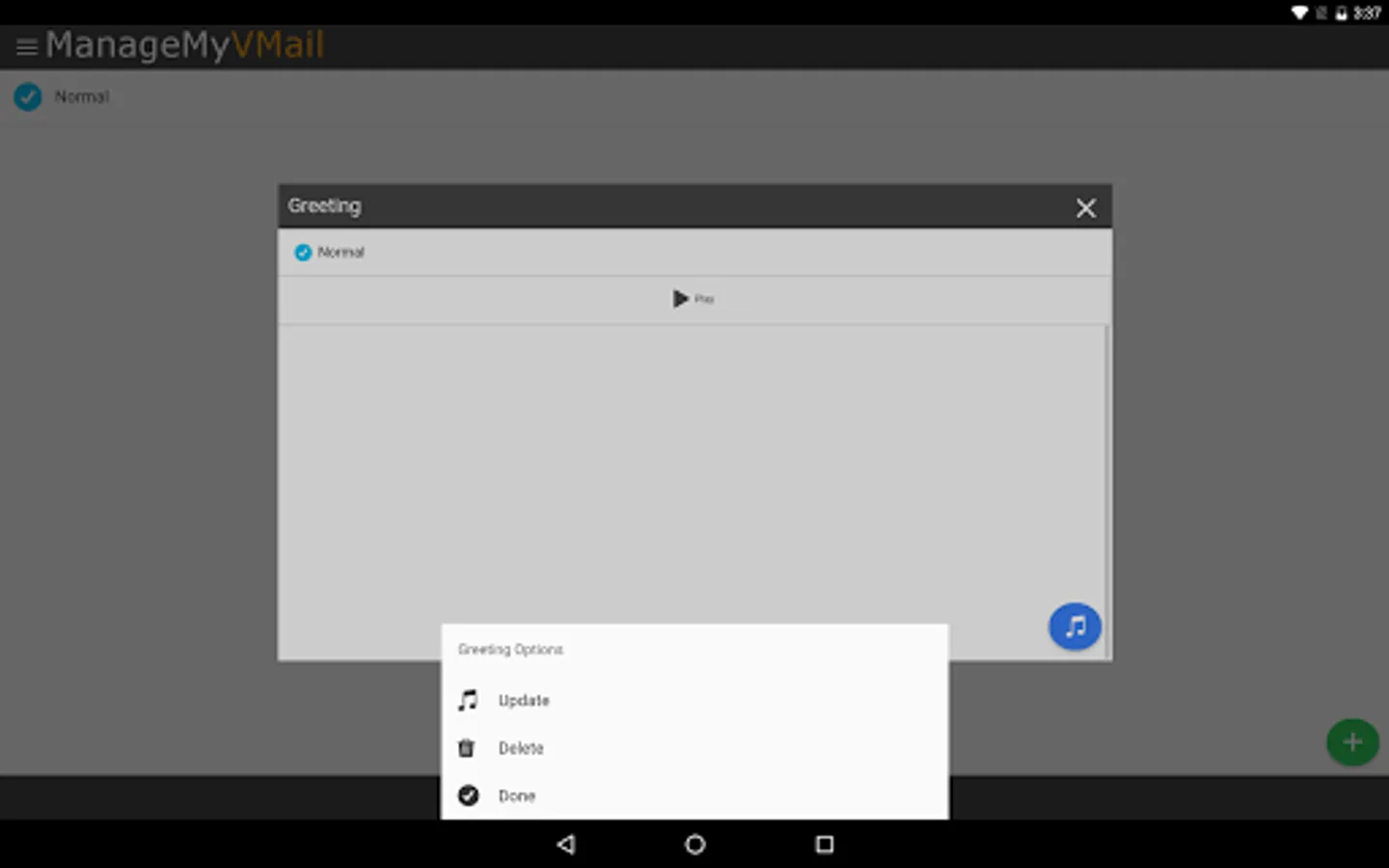Click the clock time in status bar
This screenshot has height=868, width=1389.
(1367, 13)
